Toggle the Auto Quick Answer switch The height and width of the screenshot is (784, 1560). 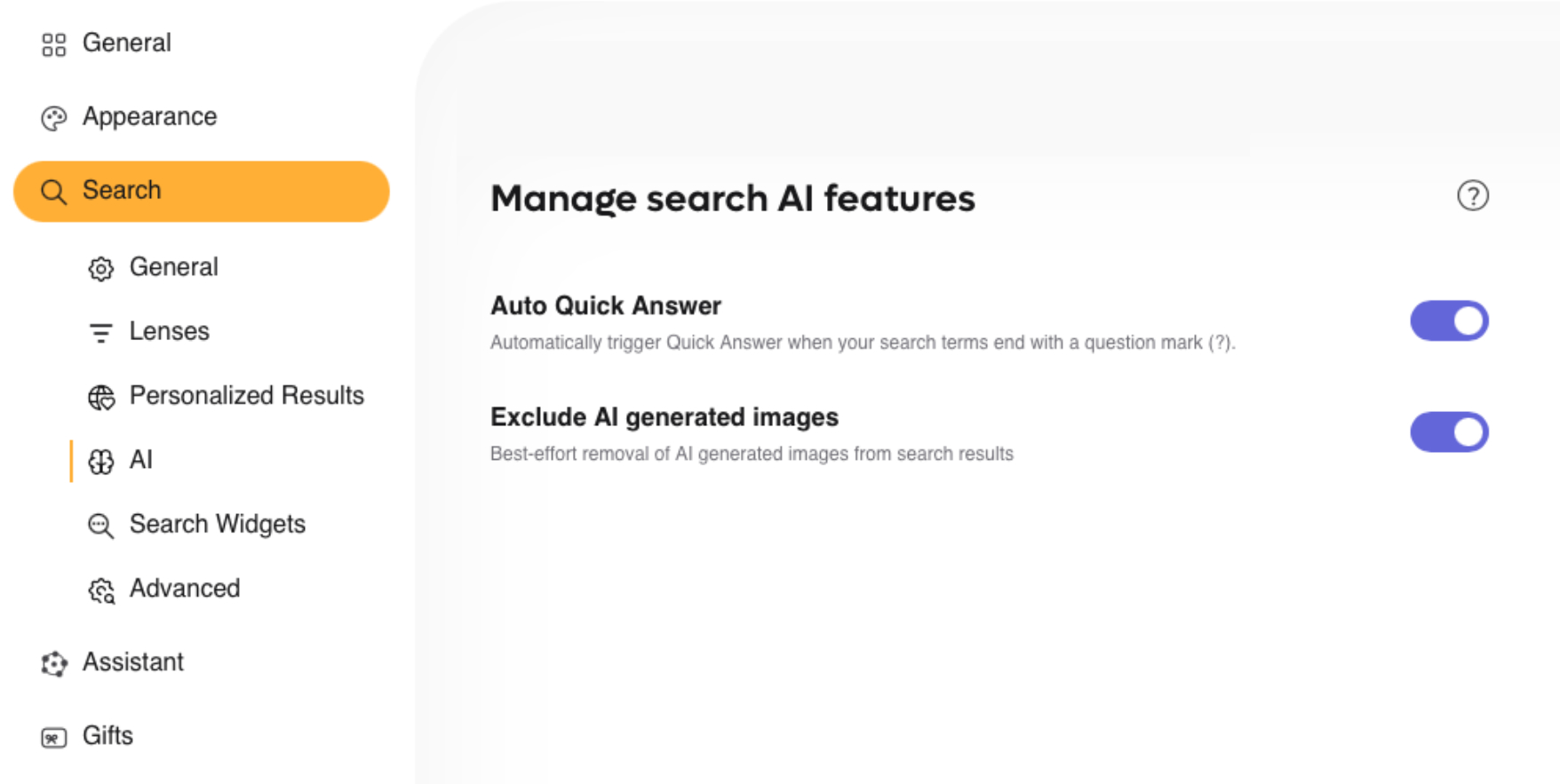[x=1448, y=321]
